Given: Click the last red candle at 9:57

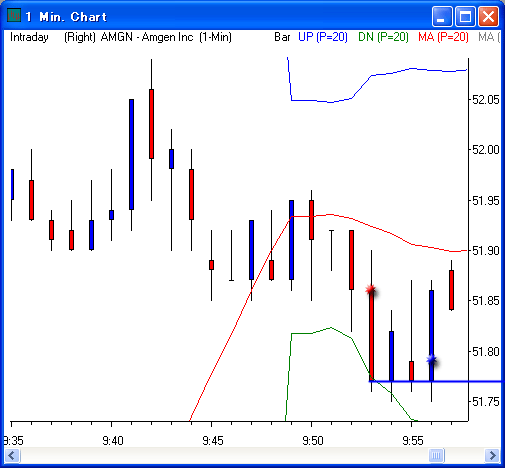Looking at the screenshot, I should (451, 290).
